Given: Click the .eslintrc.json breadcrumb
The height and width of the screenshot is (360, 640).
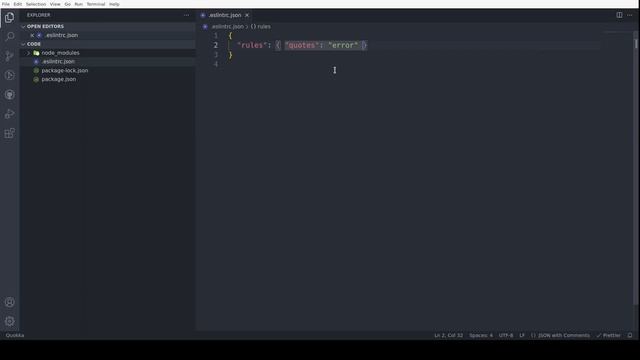Looking at the screenshot, I should click(227, 27).
